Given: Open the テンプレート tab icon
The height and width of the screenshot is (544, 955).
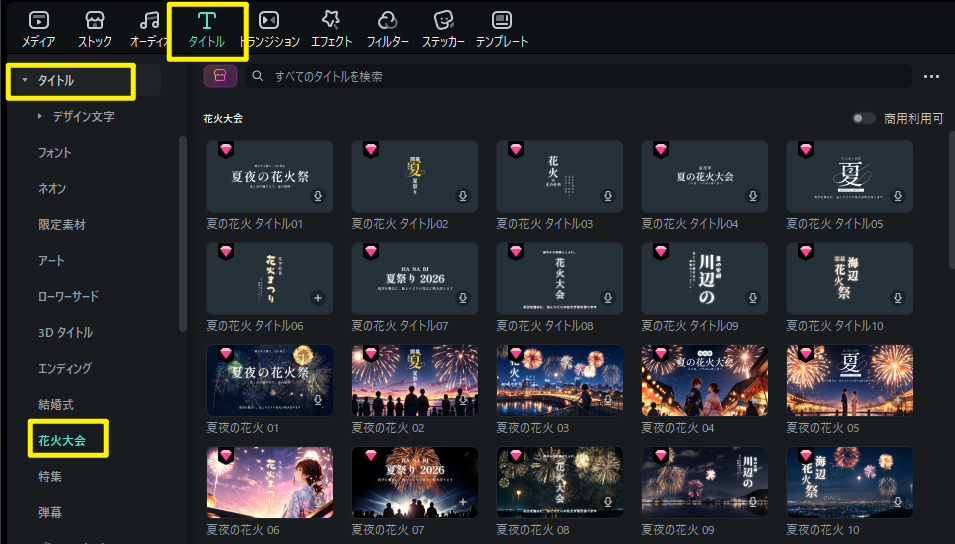Looking at the screenshot, I should pos(502,21).
